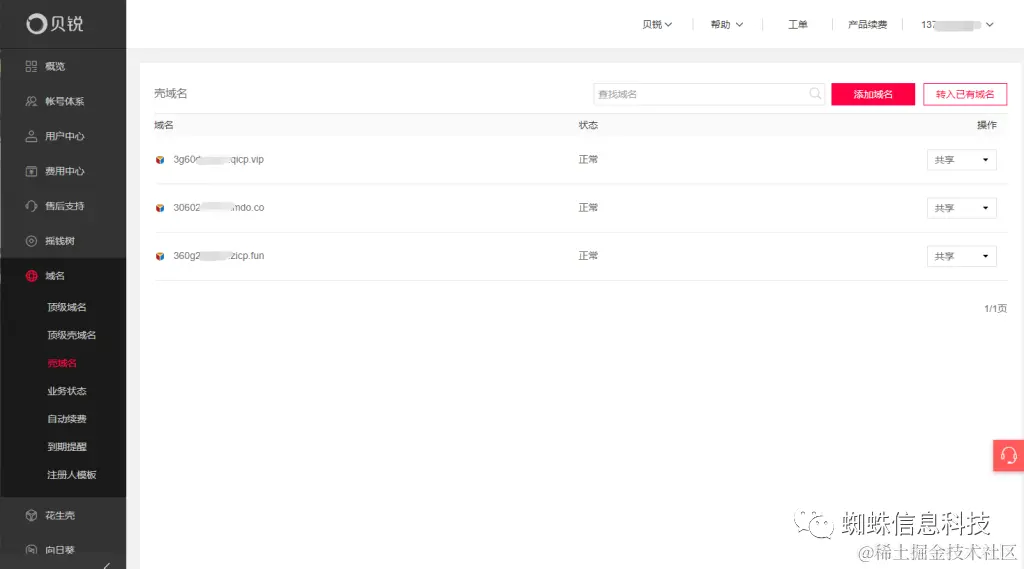This screenshot has width=1024, height=569.
Task: Open the qicp.vip domain link
Action: pyautogui.click(x=218, y=159)
